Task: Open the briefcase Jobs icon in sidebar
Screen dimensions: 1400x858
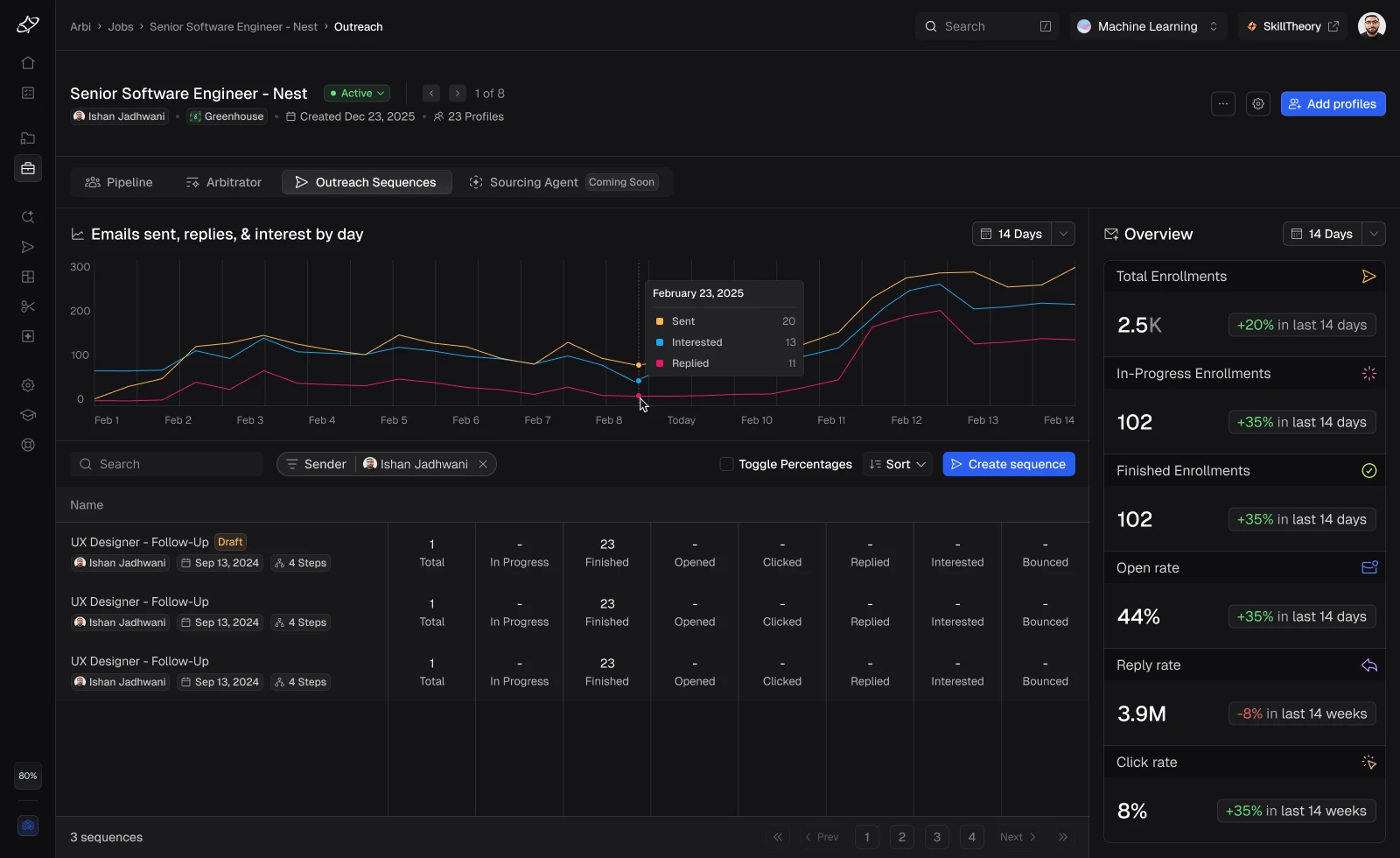Action: (28, 168)
